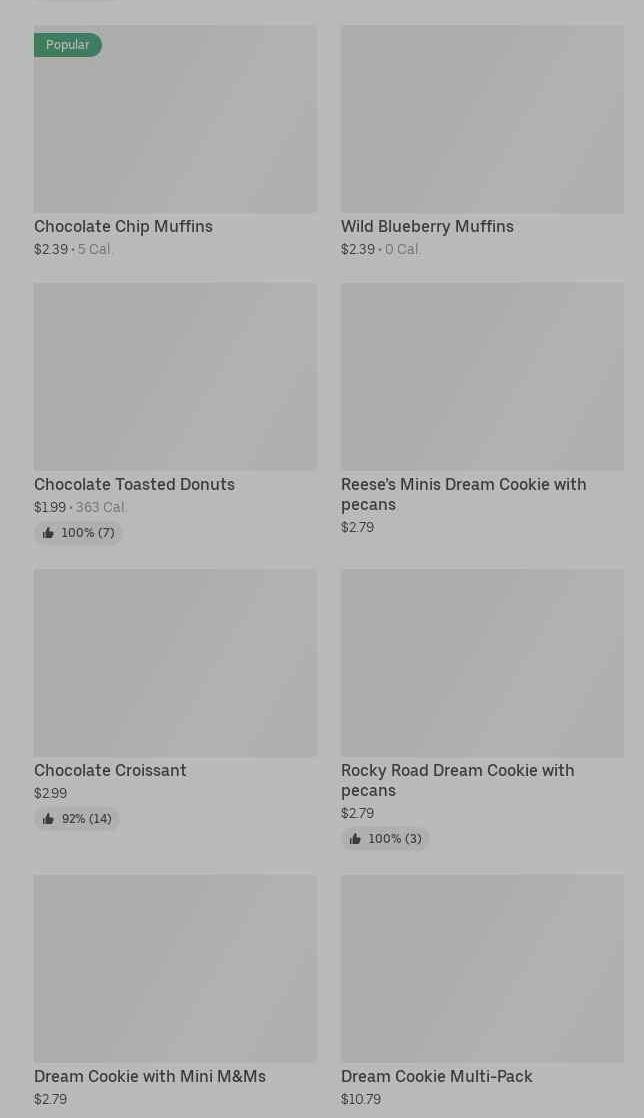
Task: Click thumbs-up icon on Rocky Road rating
Action: point(355,839)
